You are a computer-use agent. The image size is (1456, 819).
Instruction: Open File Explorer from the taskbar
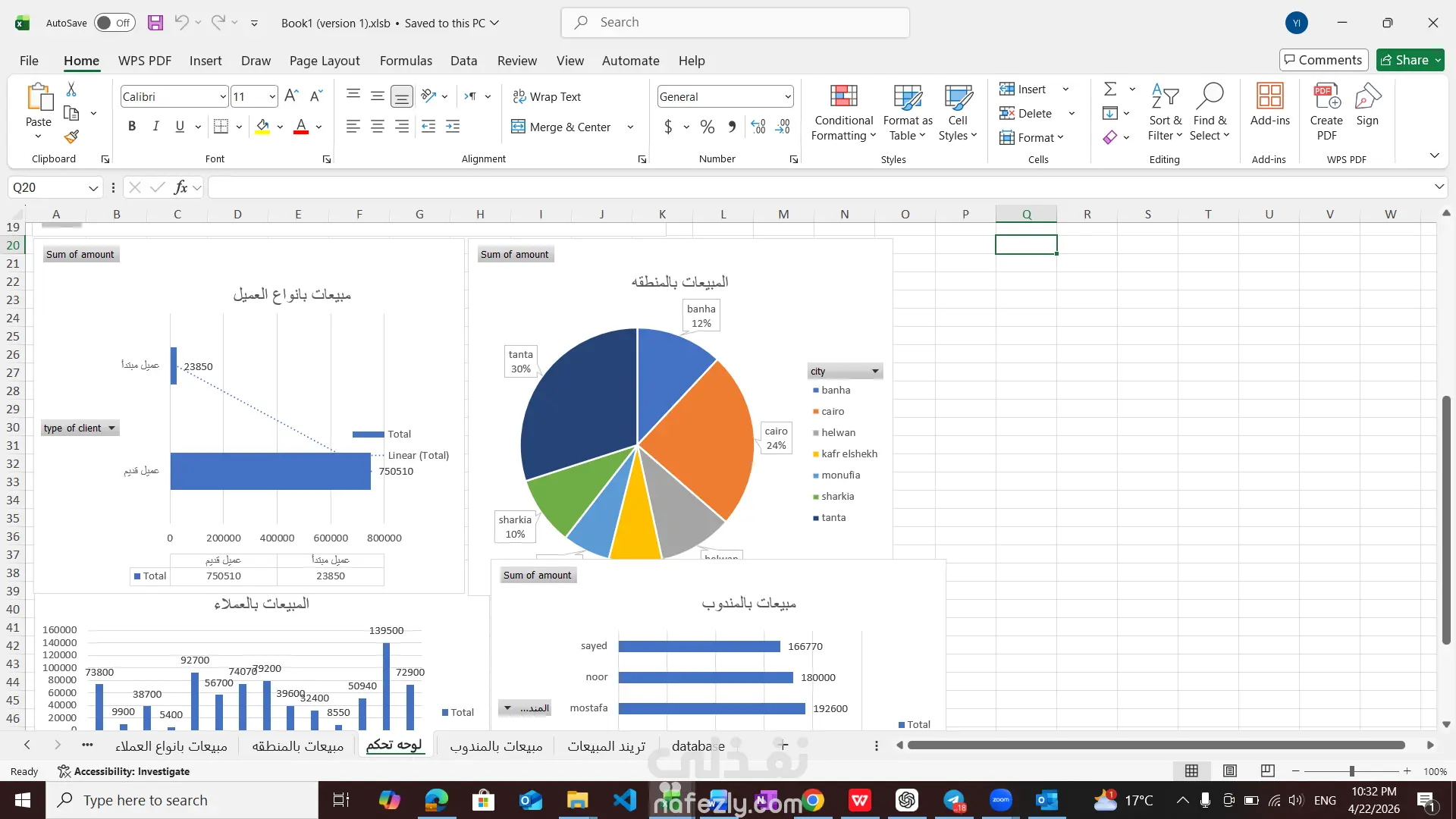click(578, 800)
